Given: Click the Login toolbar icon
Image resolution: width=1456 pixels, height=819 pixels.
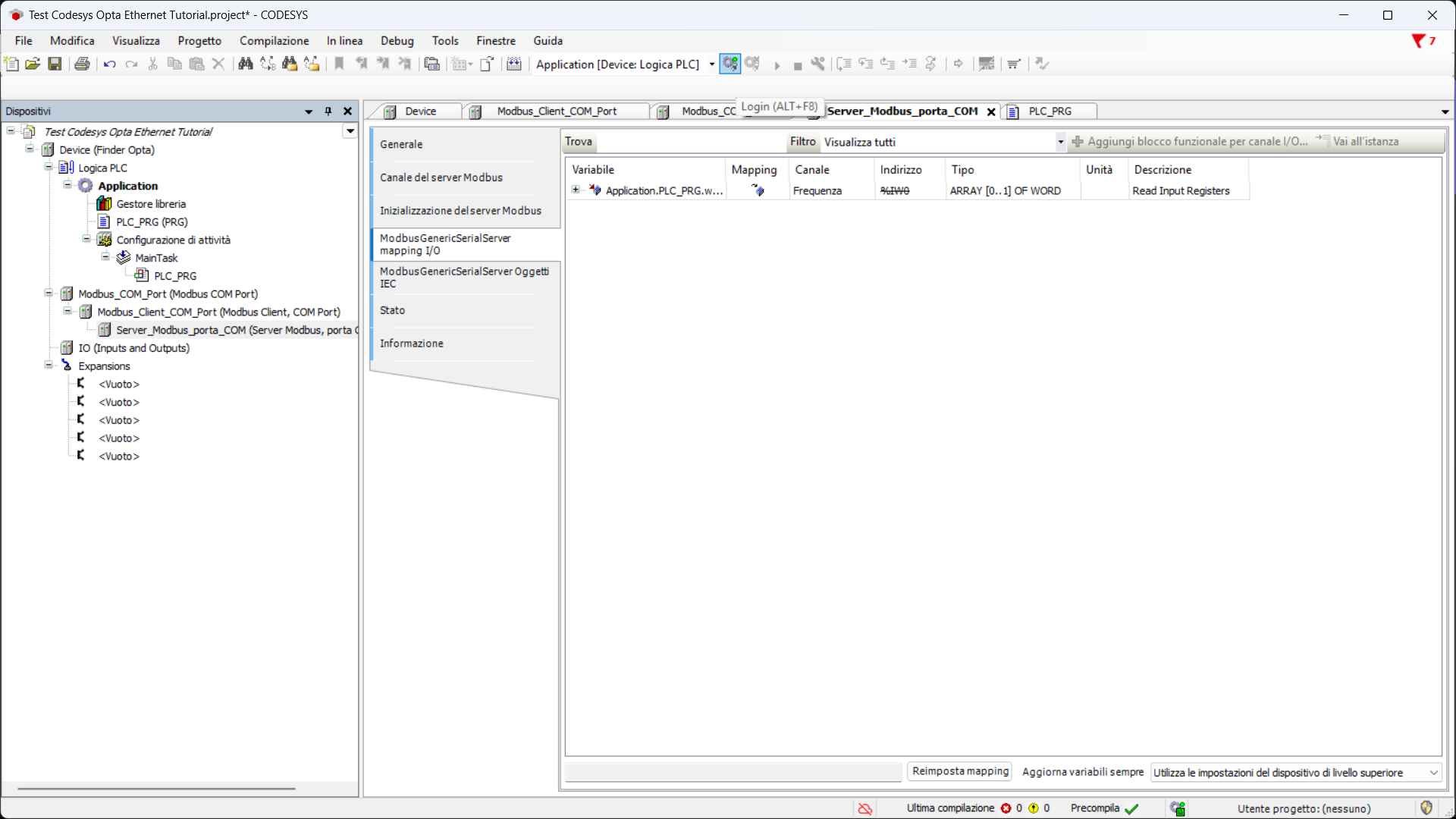Looking at the screenshot, I should click(730, 64).
